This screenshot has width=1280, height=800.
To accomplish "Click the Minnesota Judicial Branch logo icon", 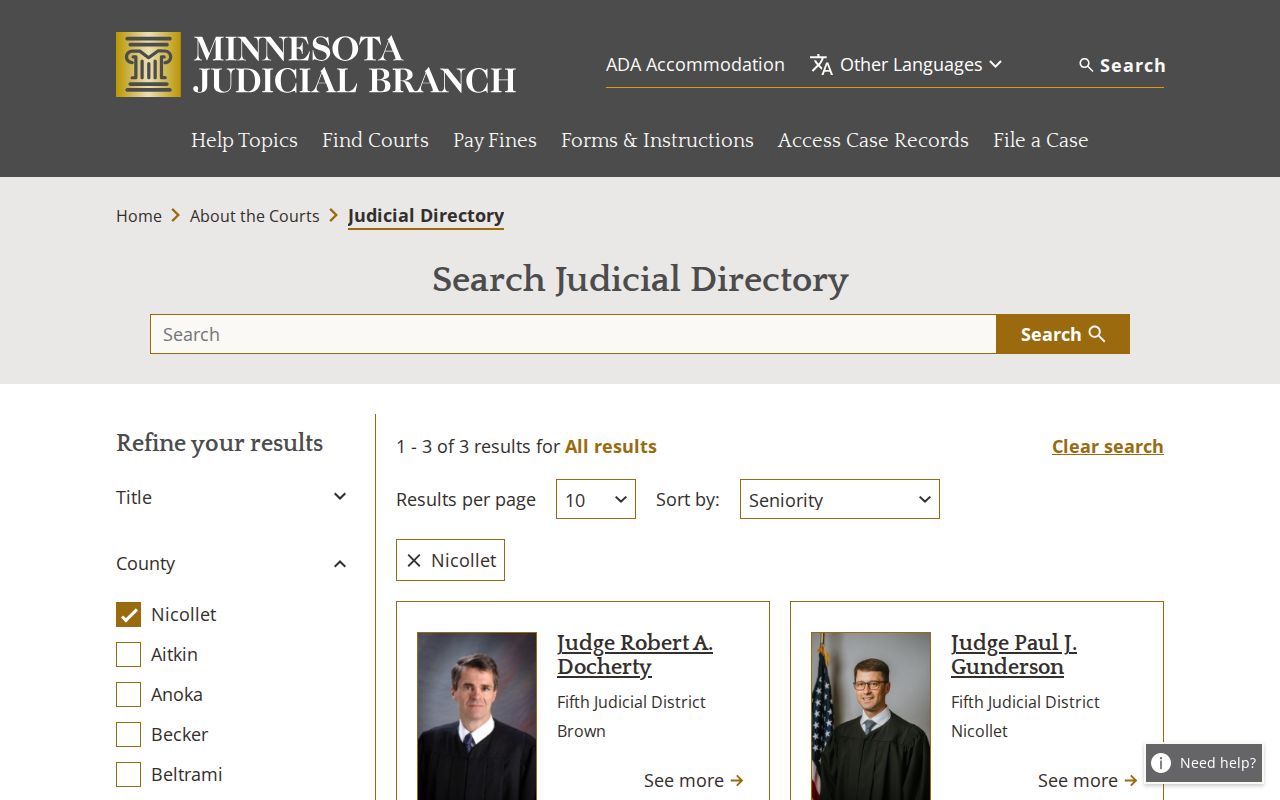I will 148,64.
